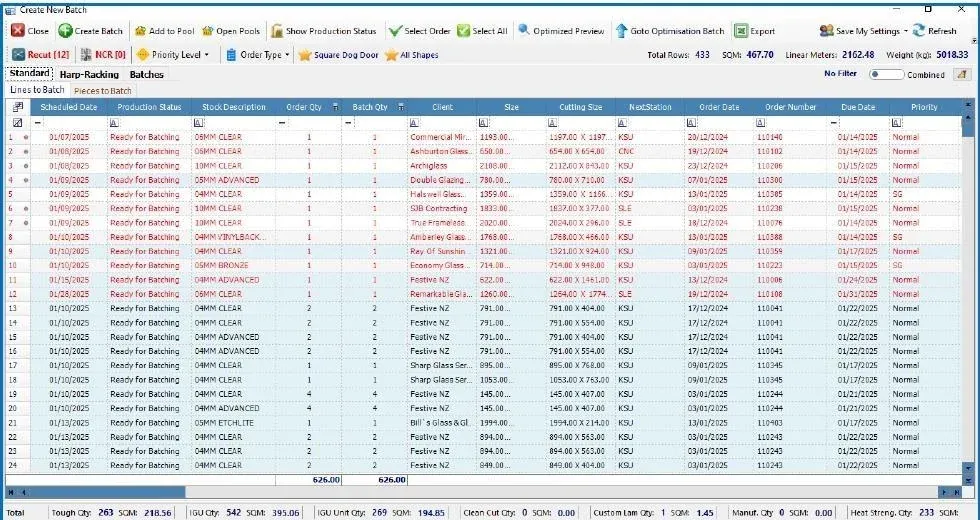Click filter operator icon under Priority column
980x520 pixels.
(897, 122)
